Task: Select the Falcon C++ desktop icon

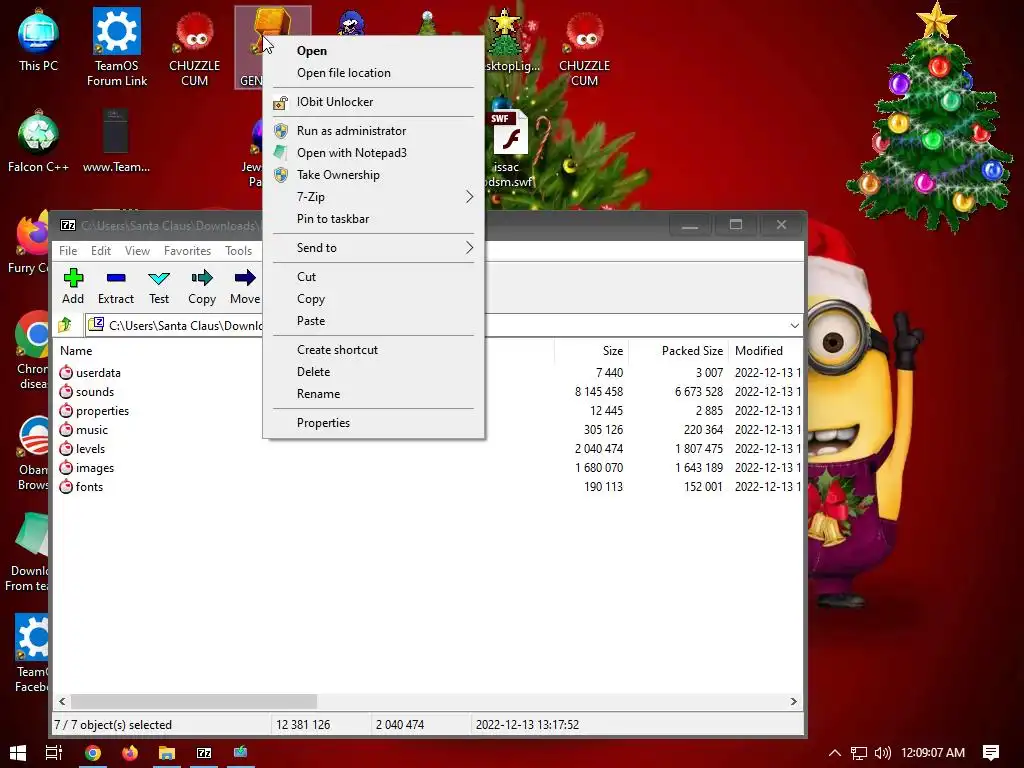Action: tap(38, 142)
